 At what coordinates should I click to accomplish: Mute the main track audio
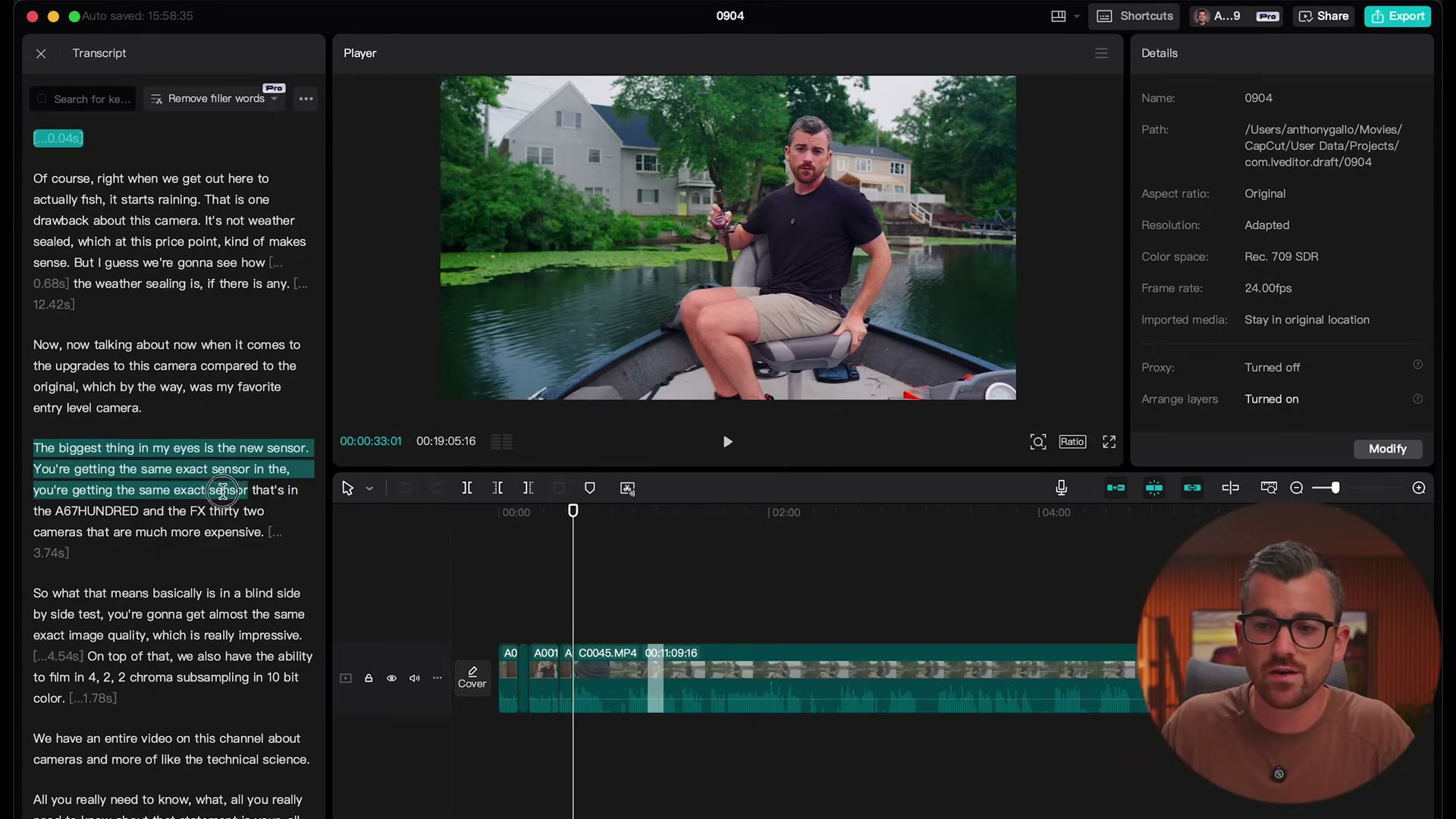[414, 678]
